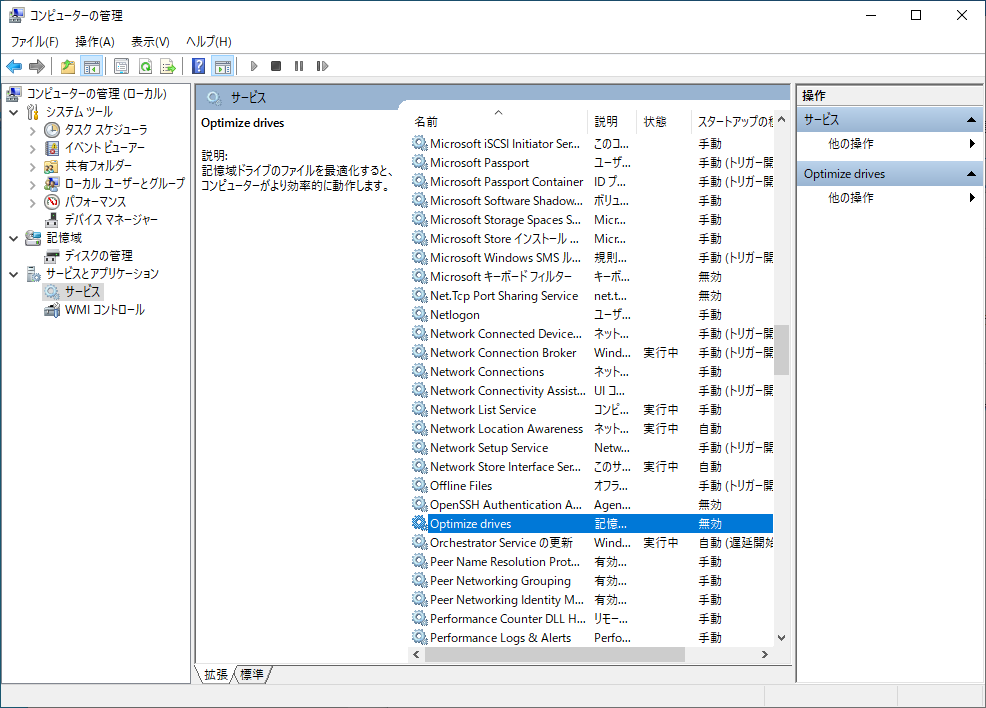Click the scroll down arrow of services list
The height and width of the screenshot is (708, 986).
(x=782, y=638)
